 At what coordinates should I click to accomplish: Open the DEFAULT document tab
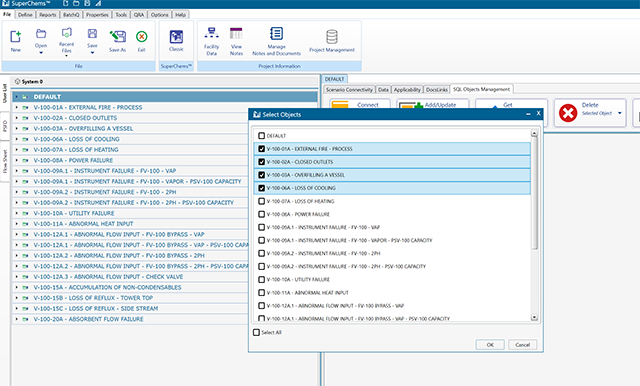(x=334, y=79)
